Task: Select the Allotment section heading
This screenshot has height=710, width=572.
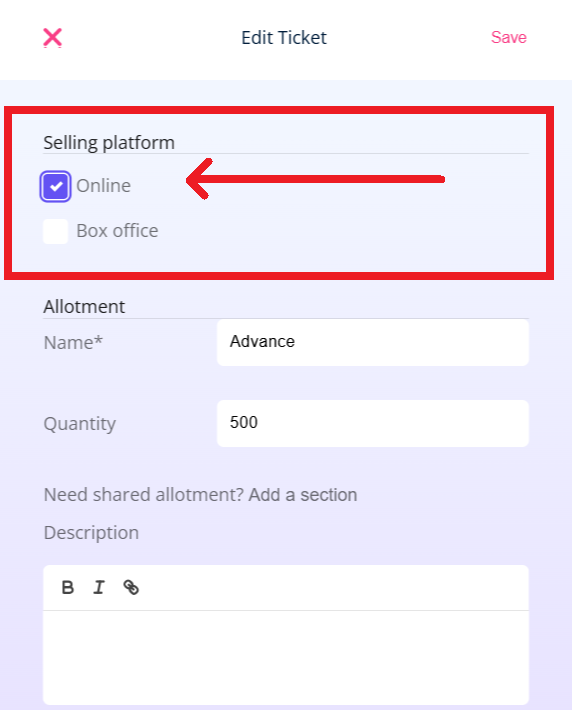Action: point(84,307)
